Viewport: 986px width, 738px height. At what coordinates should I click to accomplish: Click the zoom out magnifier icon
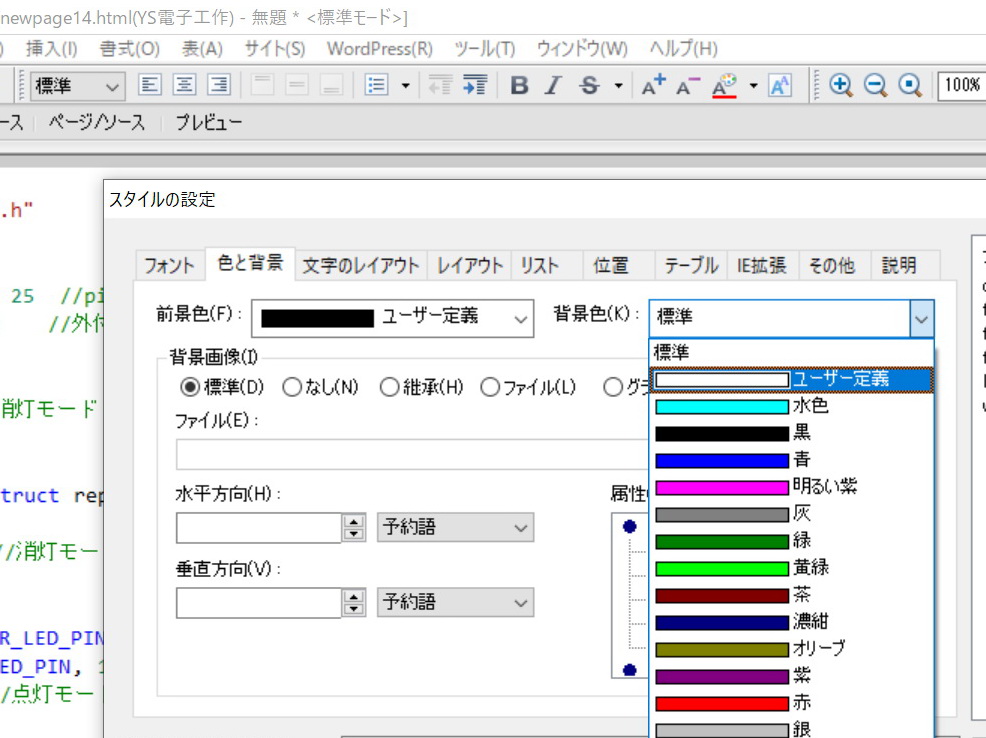(875, 86)
